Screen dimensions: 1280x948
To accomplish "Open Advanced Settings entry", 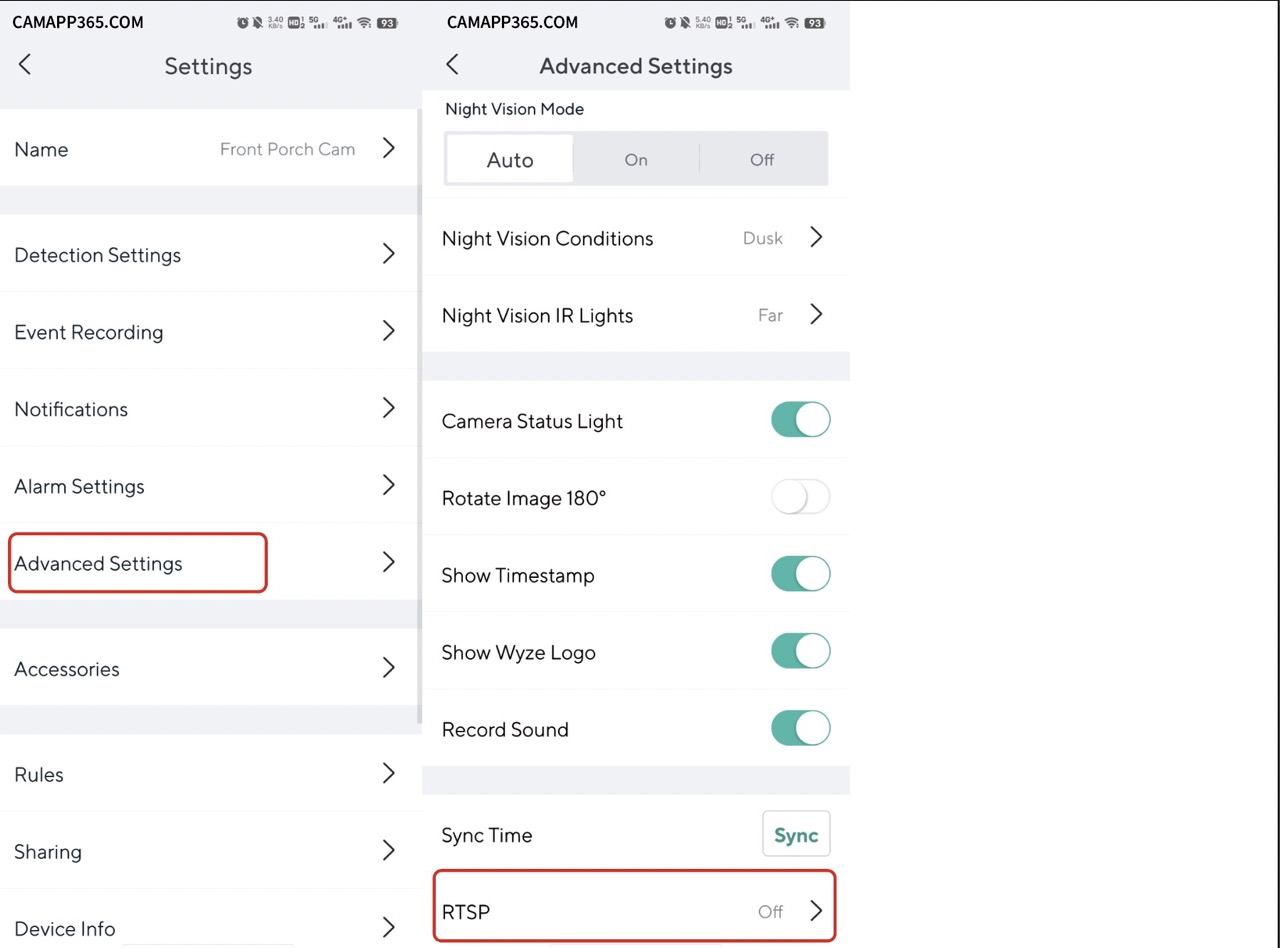I will tap(208, 562).
